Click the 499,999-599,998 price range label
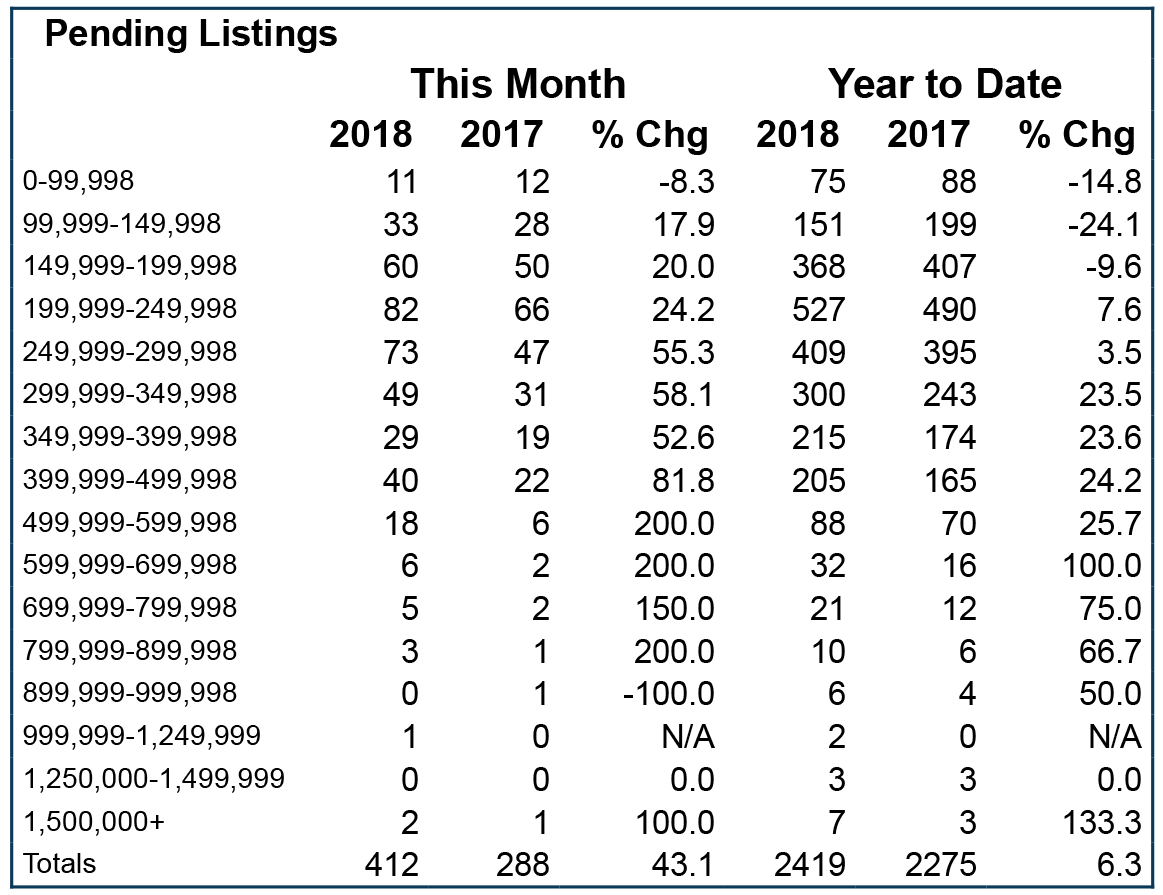Viewport: 1163px width, 895px height. coord(130,523)
